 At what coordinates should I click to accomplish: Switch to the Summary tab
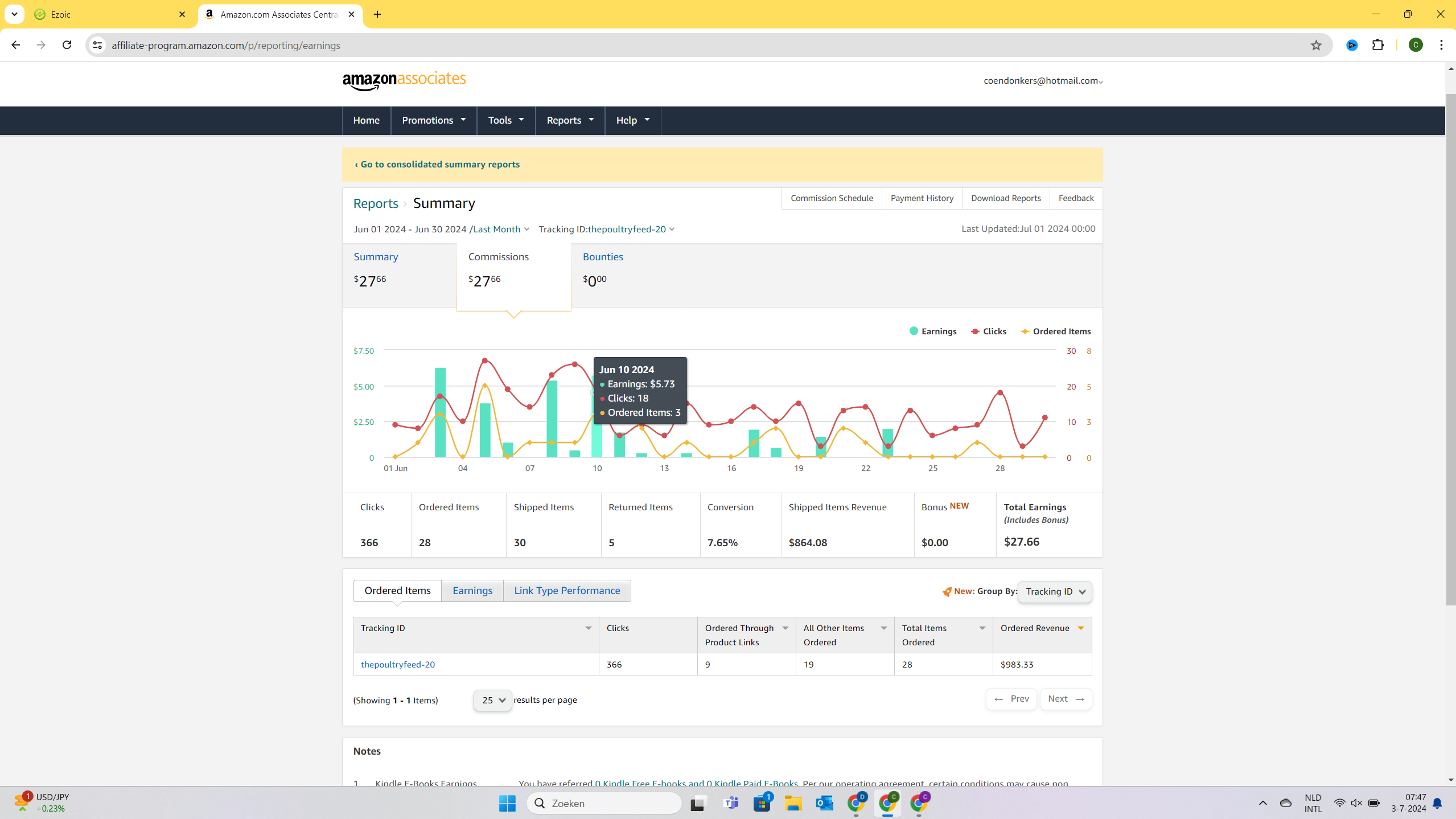(x=399, y=275)
